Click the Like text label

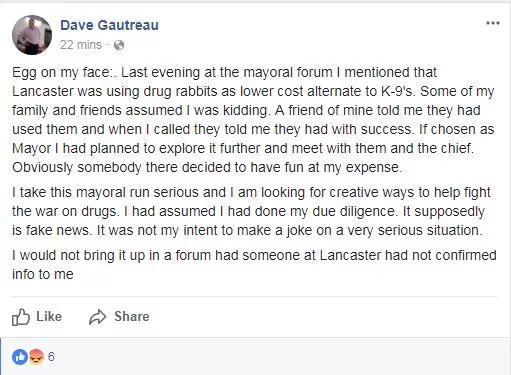[x=49, y=317]
